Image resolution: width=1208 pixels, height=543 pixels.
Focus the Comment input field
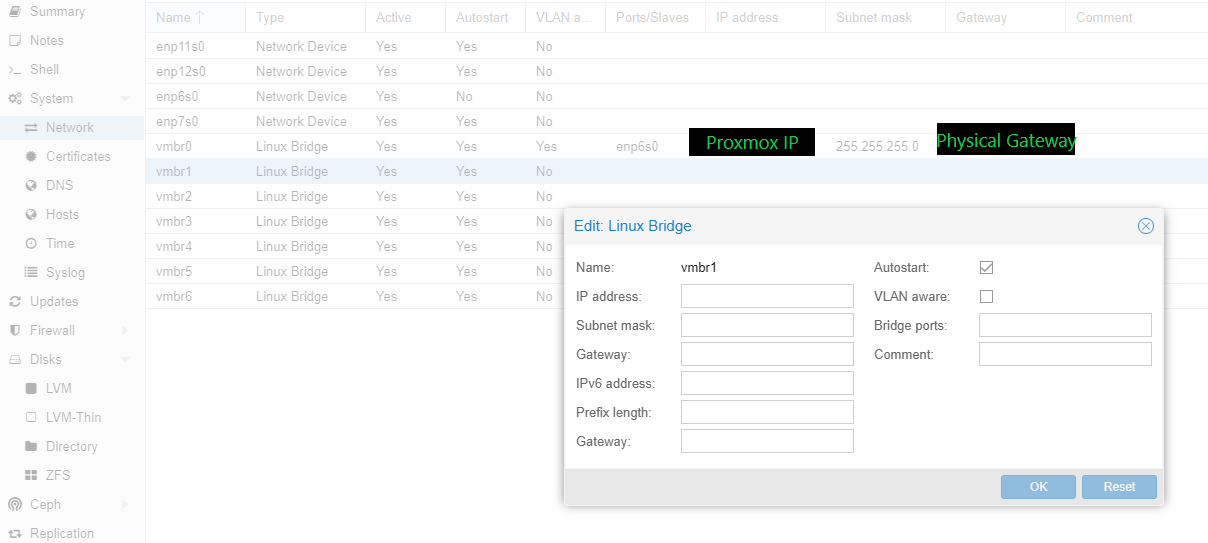(1065, 354)
